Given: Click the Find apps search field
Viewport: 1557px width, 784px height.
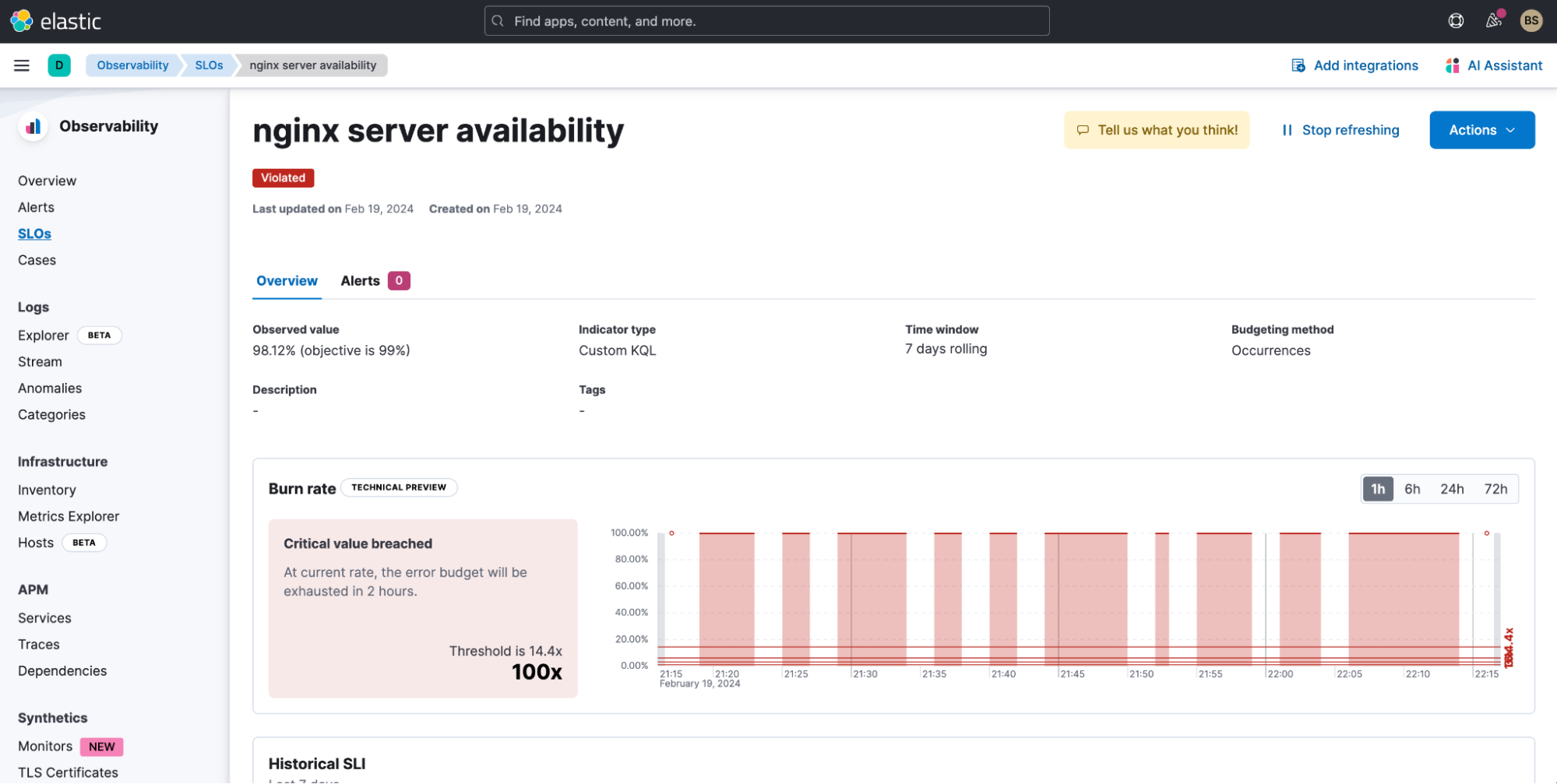Looking at the screenshot, I should point(766,21).
